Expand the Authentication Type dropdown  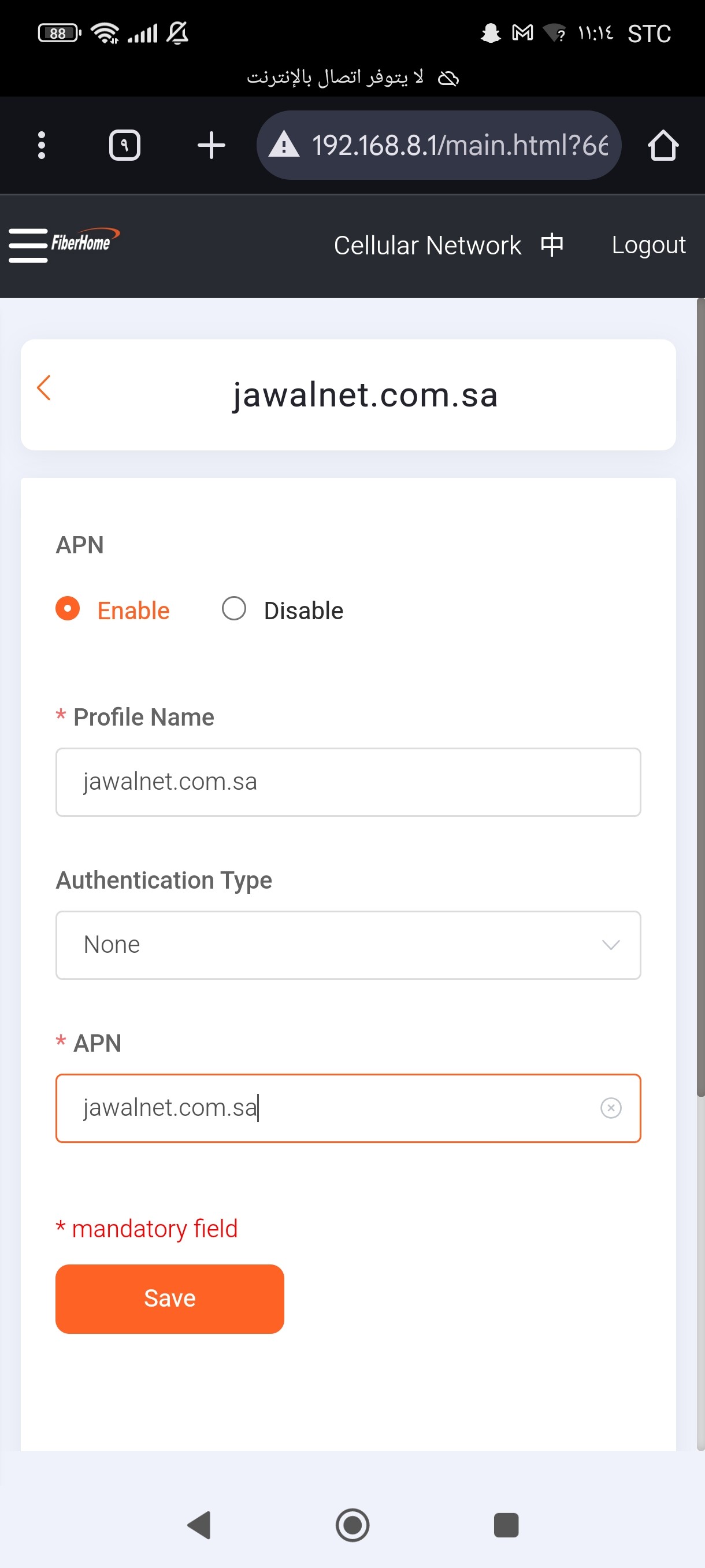[x=348, y=945]
